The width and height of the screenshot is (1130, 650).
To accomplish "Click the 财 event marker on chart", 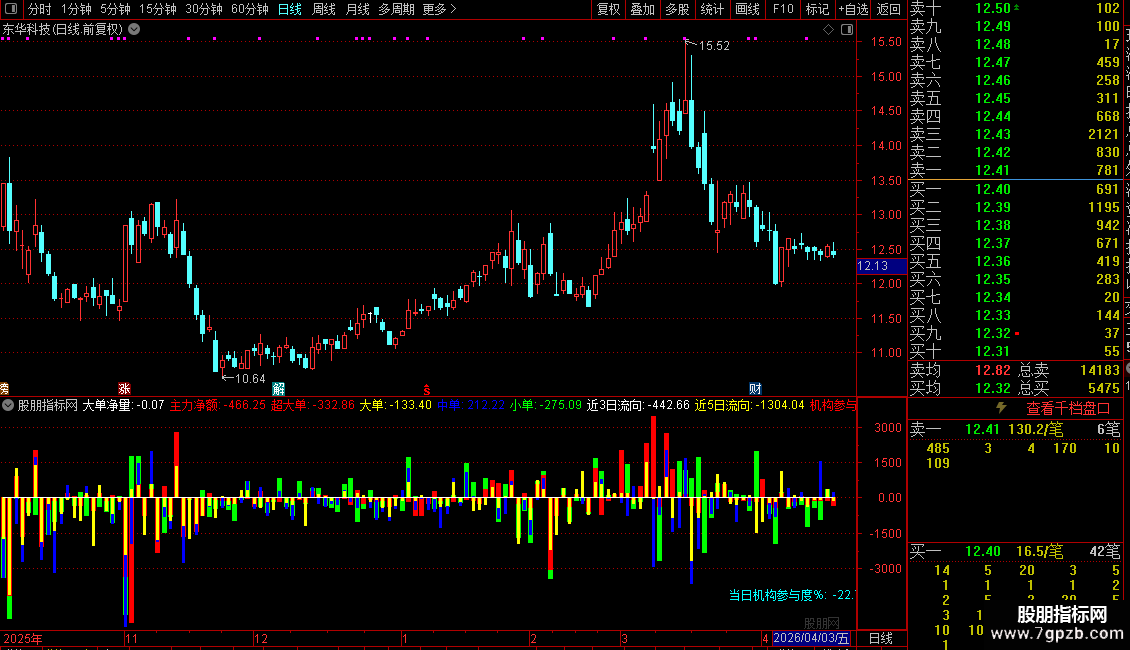I will pyautogui.click(x=755, y=388).
